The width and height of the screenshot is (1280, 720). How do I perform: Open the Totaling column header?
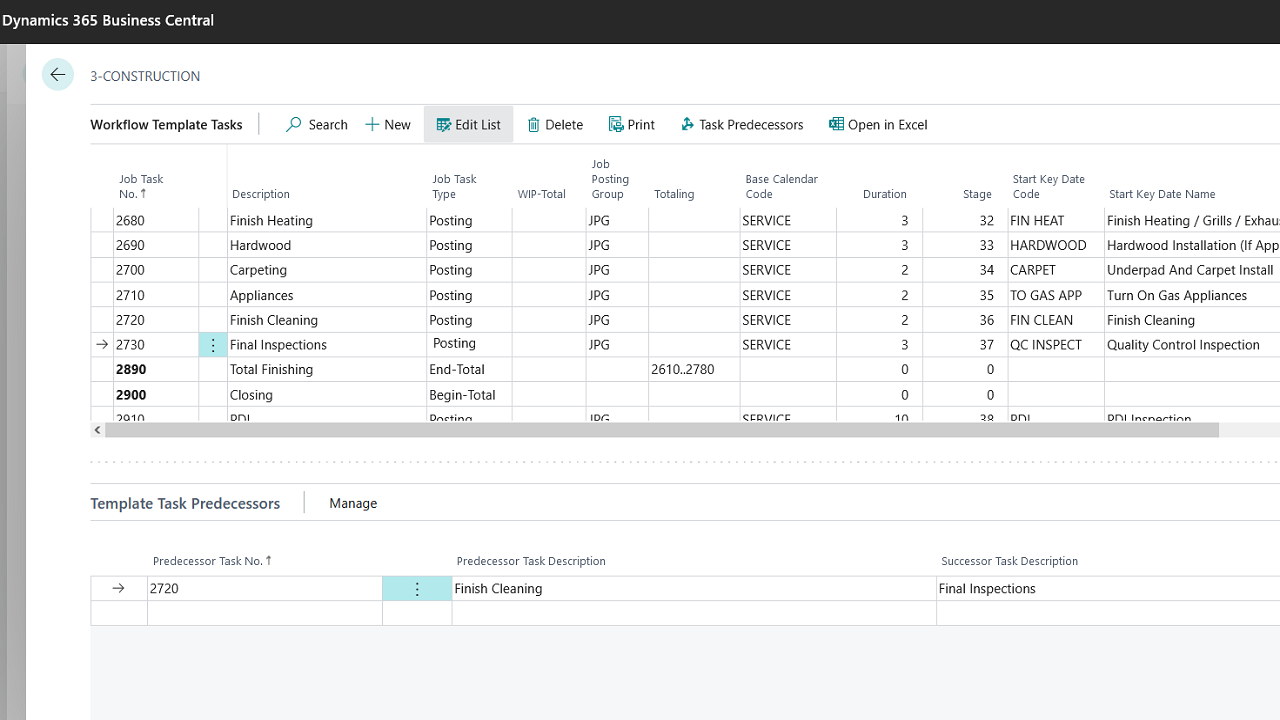(x=674, y=194)
